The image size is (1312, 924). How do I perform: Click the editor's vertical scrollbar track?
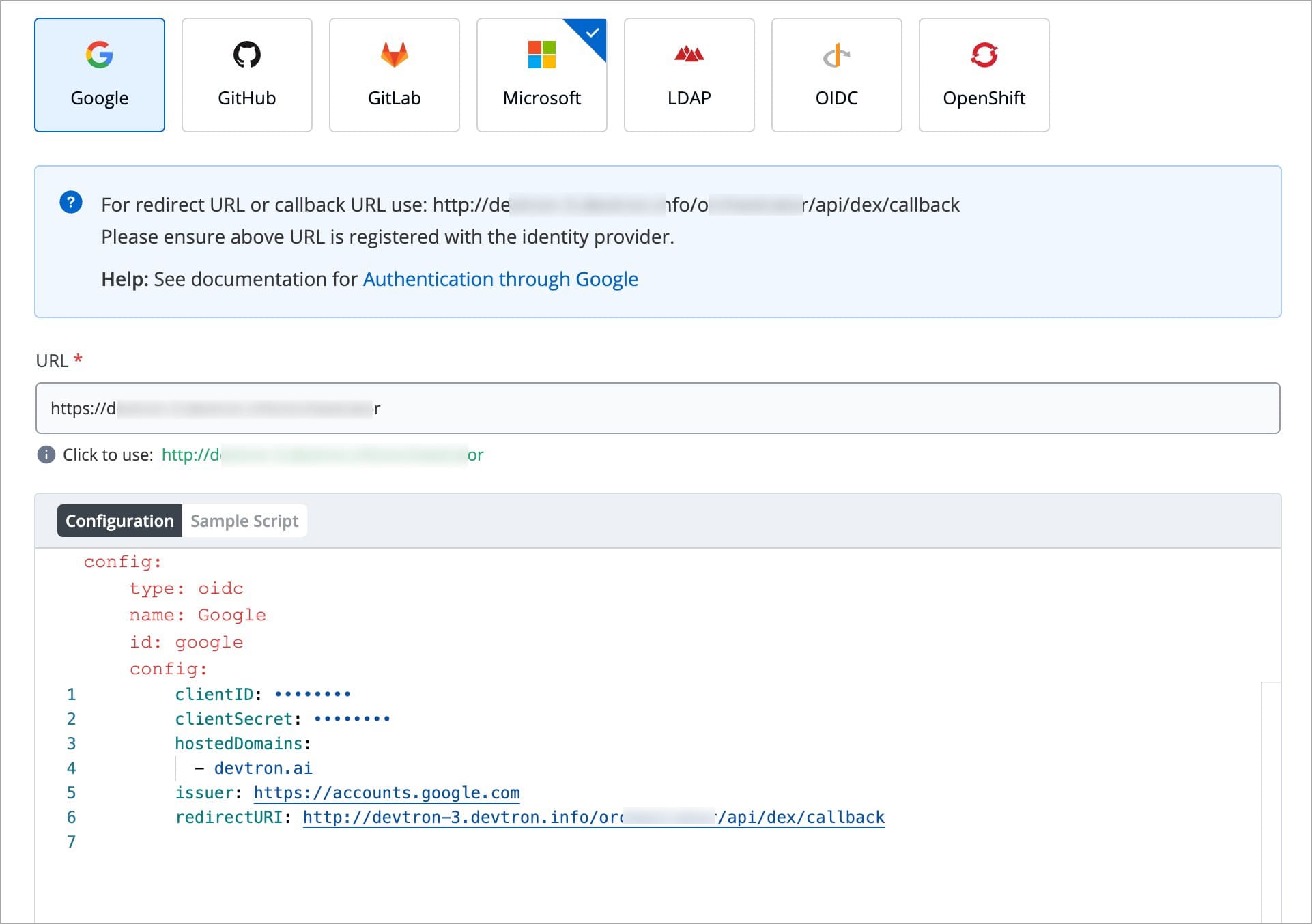[1270, 800]
